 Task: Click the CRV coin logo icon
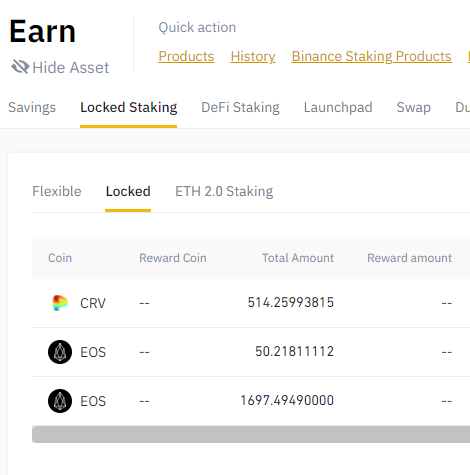click(60, 303)
